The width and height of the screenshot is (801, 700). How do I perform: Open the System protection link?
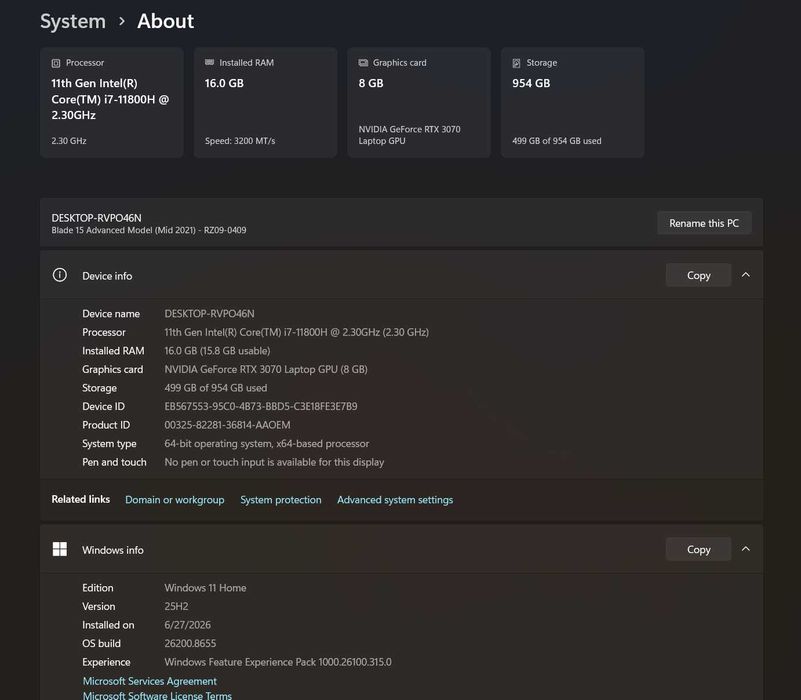pos(281,500)
